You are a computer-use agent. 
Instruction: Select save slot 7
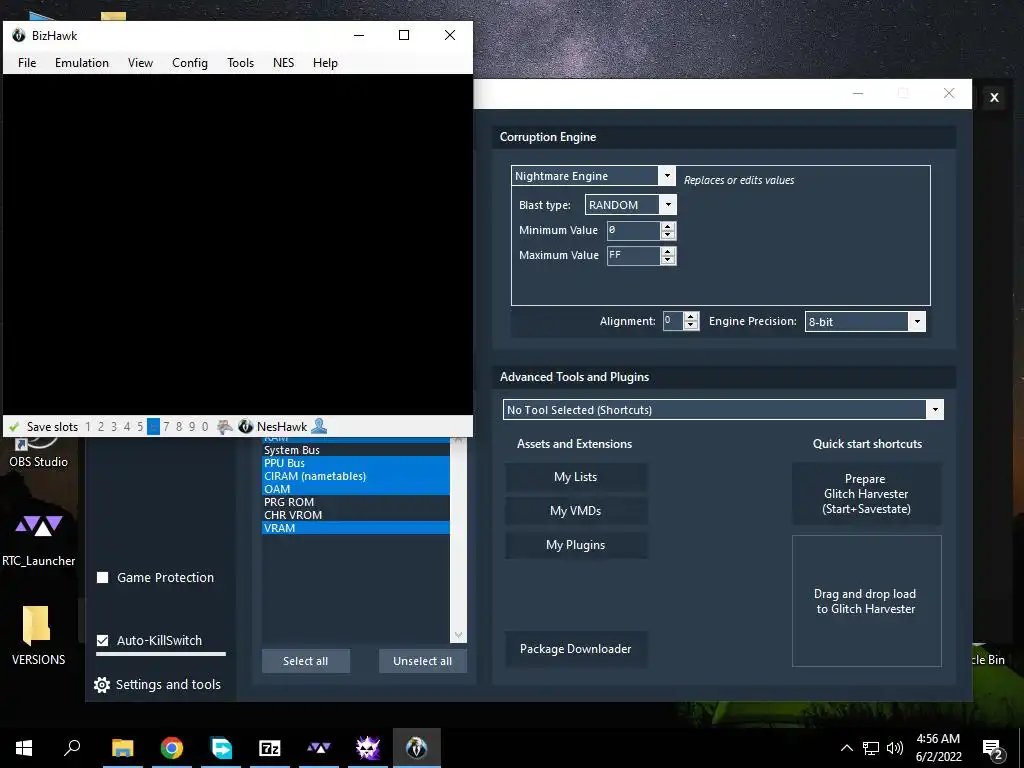click(x=166, y=427)
